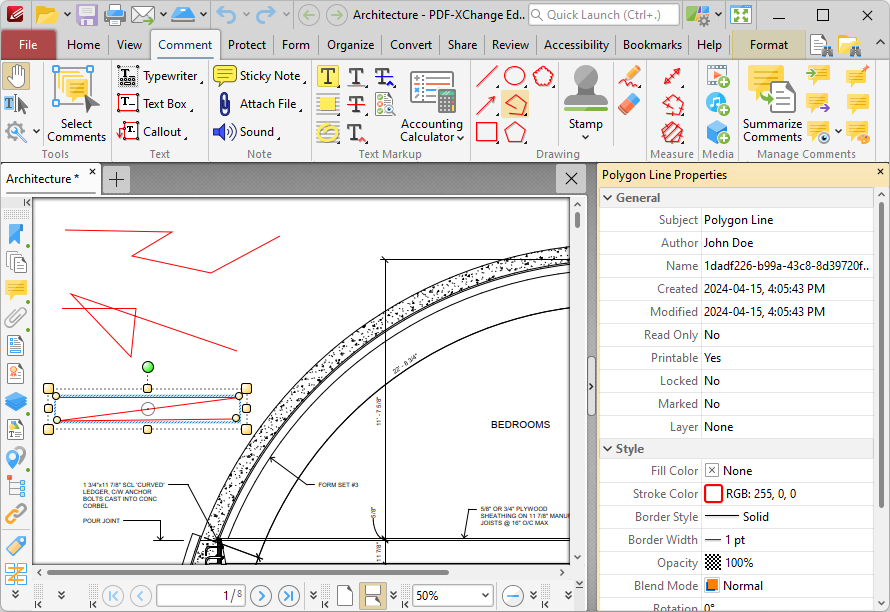
Task: Select the Arrow drawing tool
Action: [487, 104]
